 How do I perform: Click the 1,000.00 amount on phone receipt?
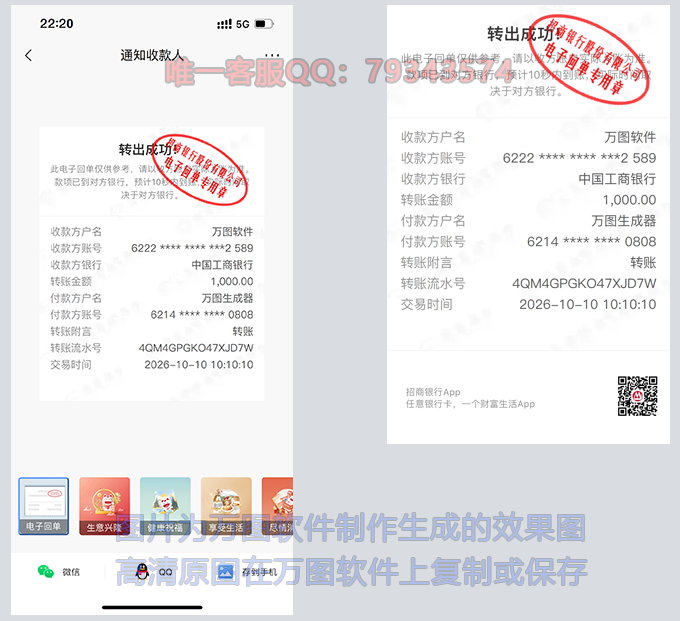(231, 282)
